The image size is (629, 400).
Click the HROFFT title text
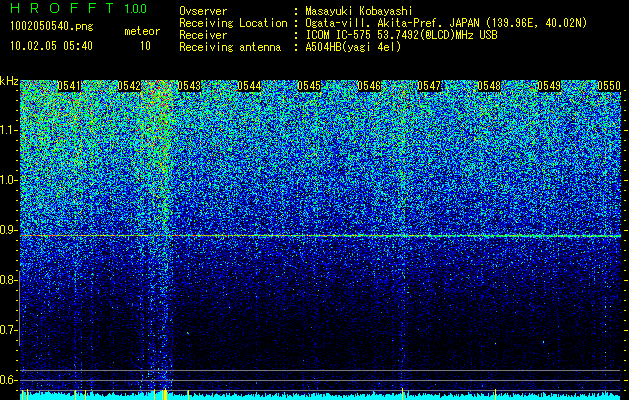[62, 8]
